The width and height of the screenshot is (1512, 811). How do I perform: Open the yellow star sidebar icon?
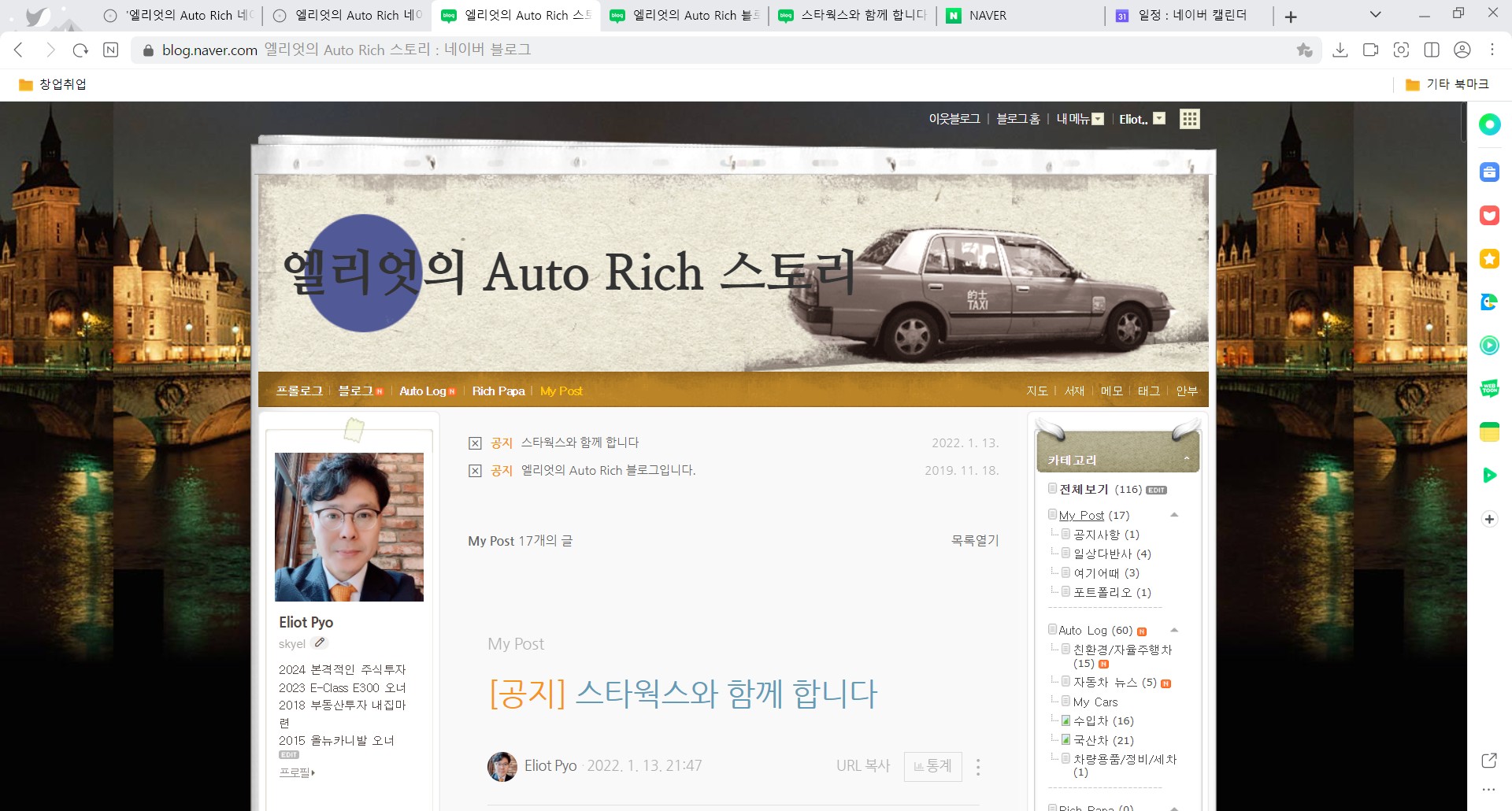coord(1489,258)
